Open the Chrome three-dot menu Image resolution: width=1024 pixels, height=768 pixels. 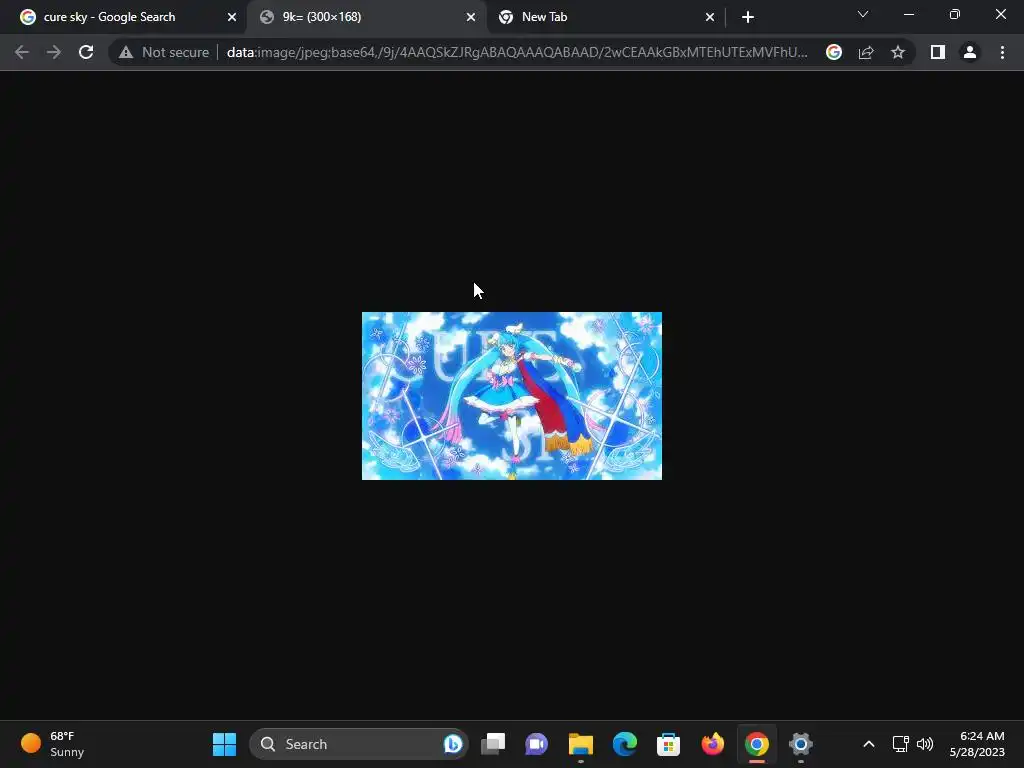(x=1002, y=52)
